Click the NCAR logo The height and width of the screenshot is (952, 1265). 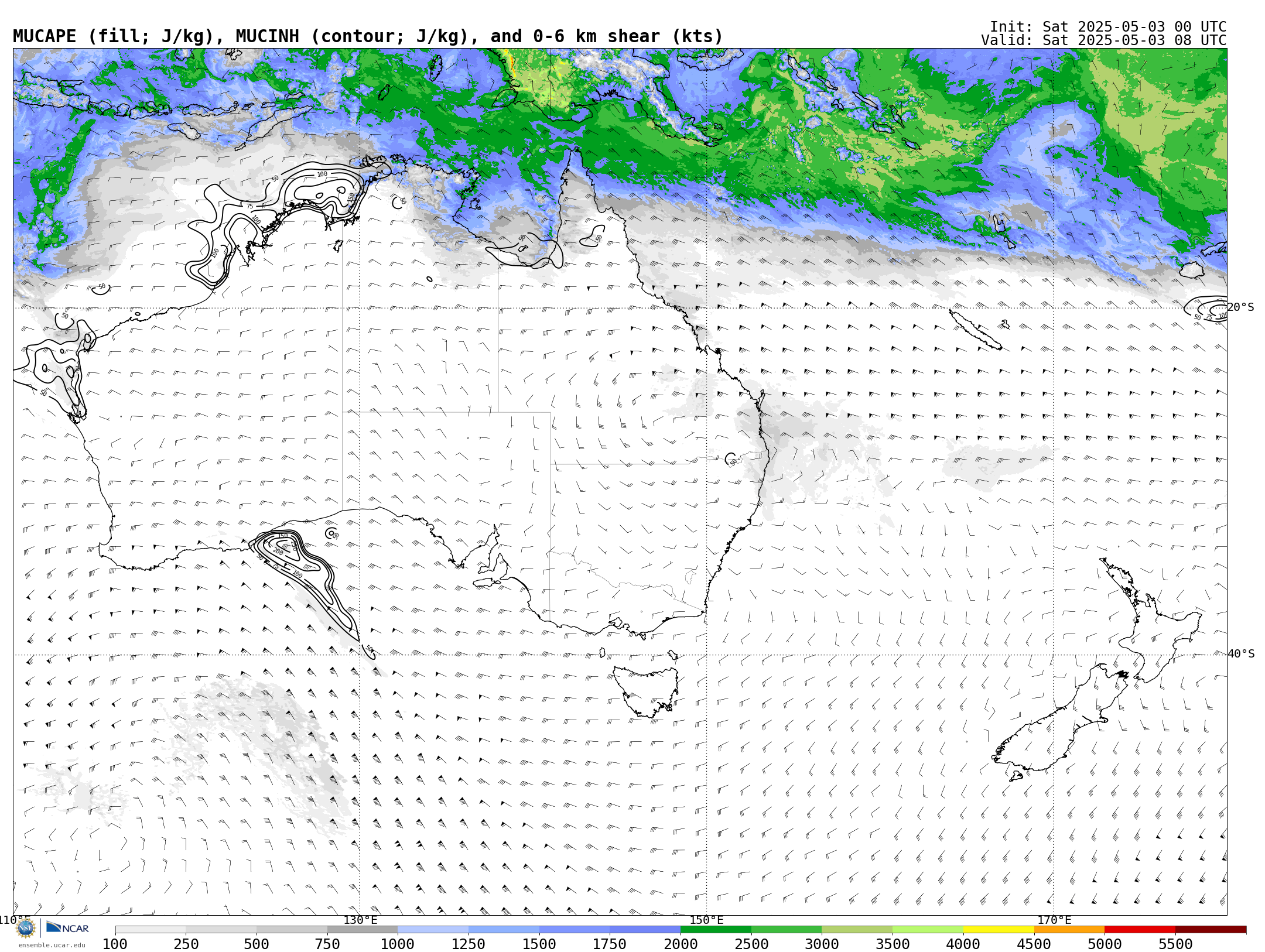click(67, 928)
